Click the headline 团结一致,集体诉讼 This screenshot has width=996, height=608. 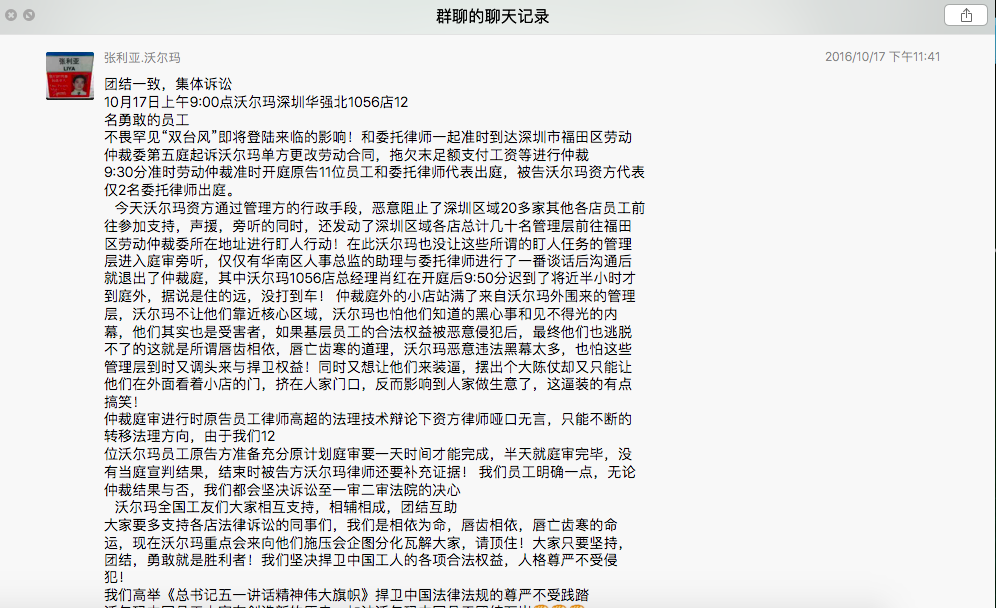168,84
